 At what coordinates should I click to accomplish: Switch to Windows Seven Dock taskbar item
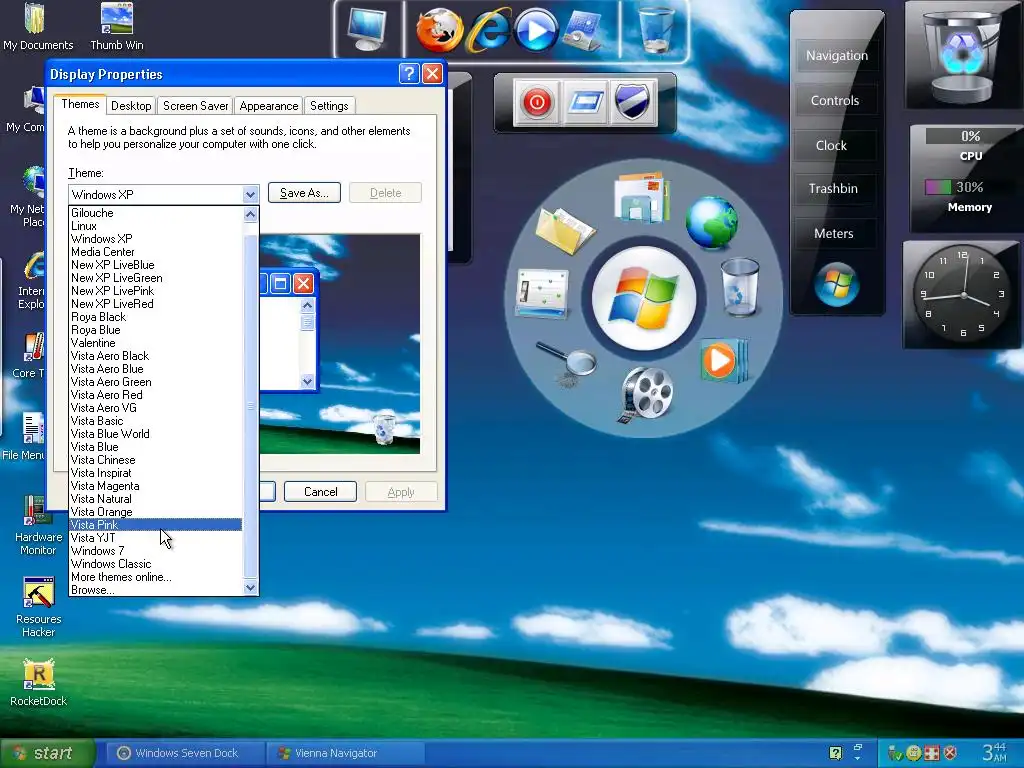tap(185, 753)
